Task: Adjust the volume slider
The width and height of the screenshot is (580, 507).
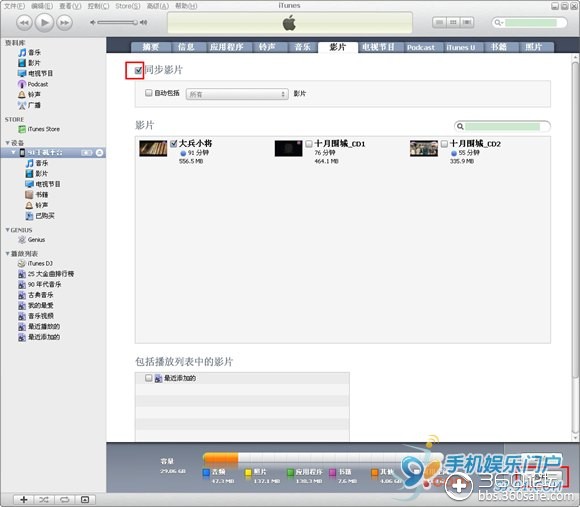Action: click(118, 23)
